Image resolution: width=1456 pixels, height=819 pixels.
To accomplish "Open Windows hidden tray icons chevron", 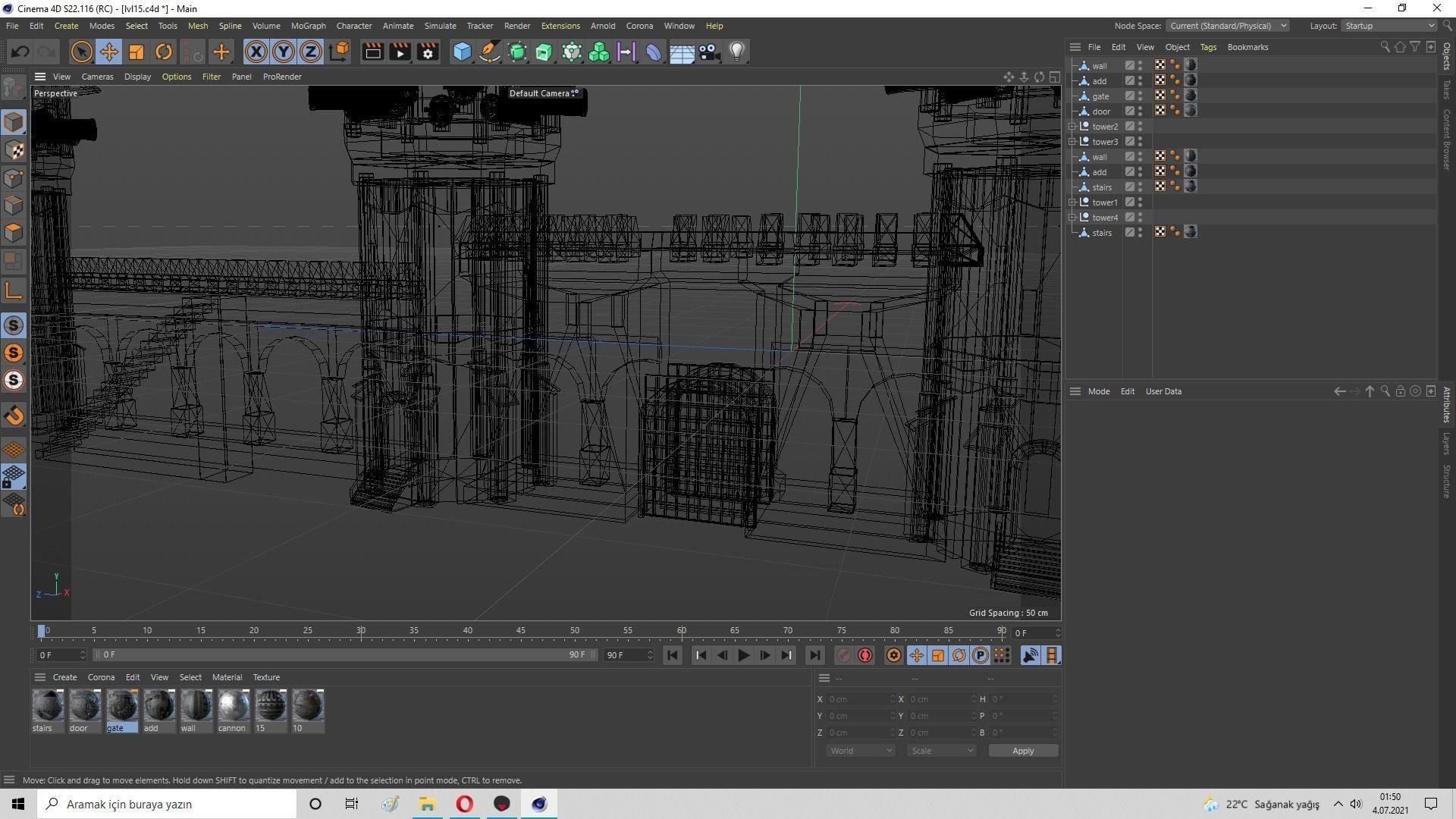I will coord(1338,804).
